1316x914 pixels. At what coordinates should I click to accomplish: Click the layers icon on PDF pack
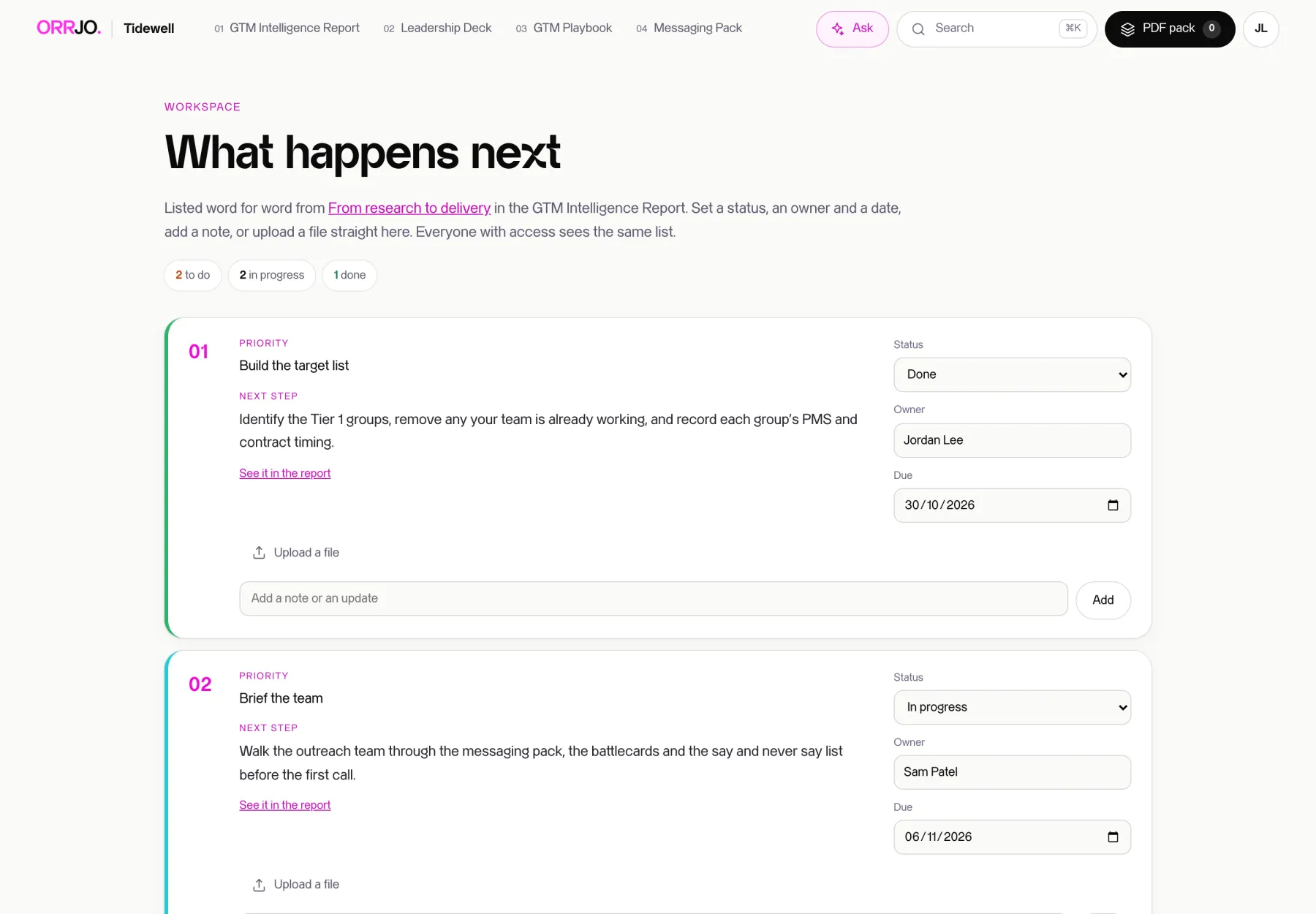tap(1127, 29)
